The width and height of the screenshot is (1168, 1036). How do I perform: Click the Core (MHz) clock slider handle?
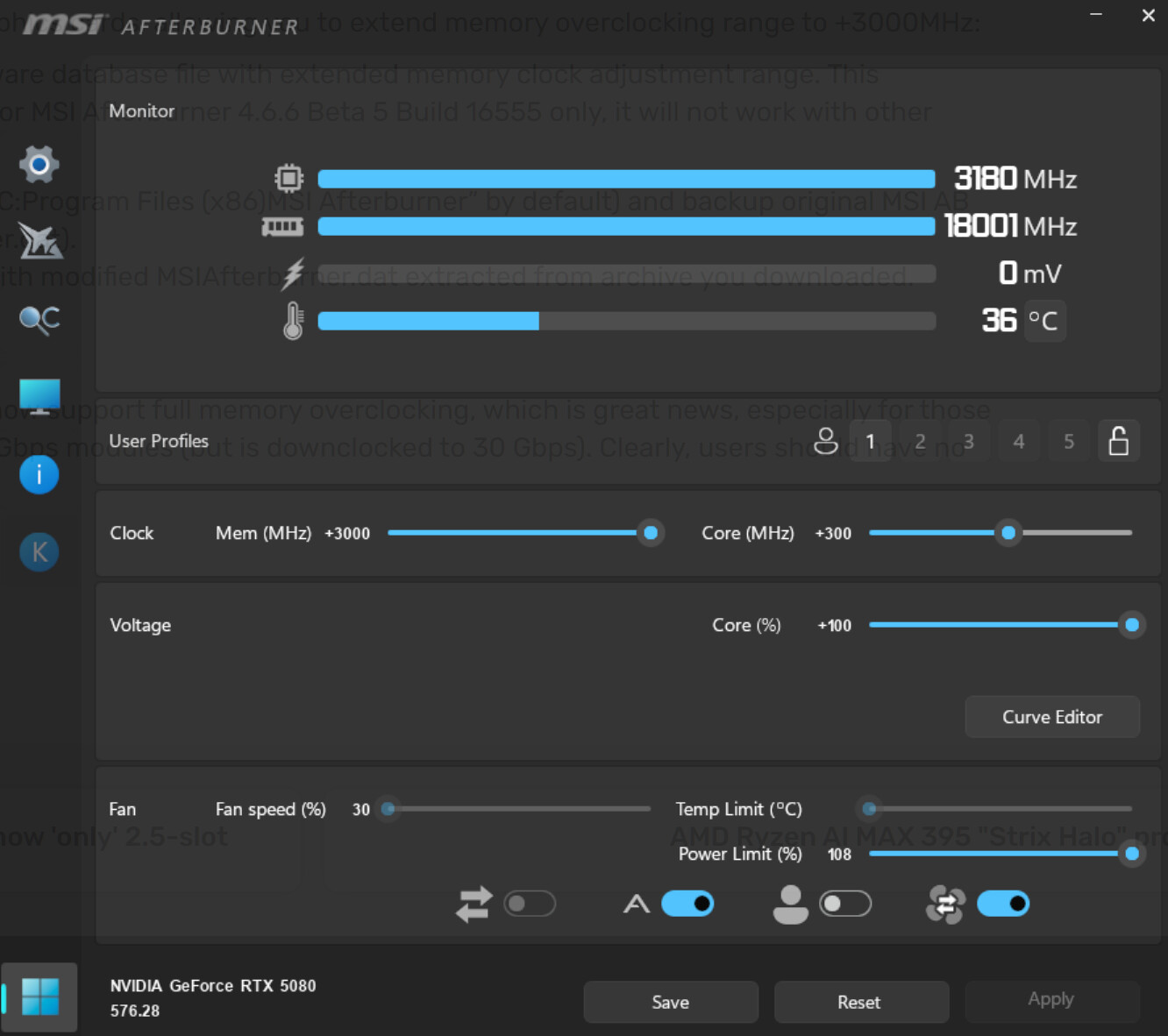(1008, 533)
